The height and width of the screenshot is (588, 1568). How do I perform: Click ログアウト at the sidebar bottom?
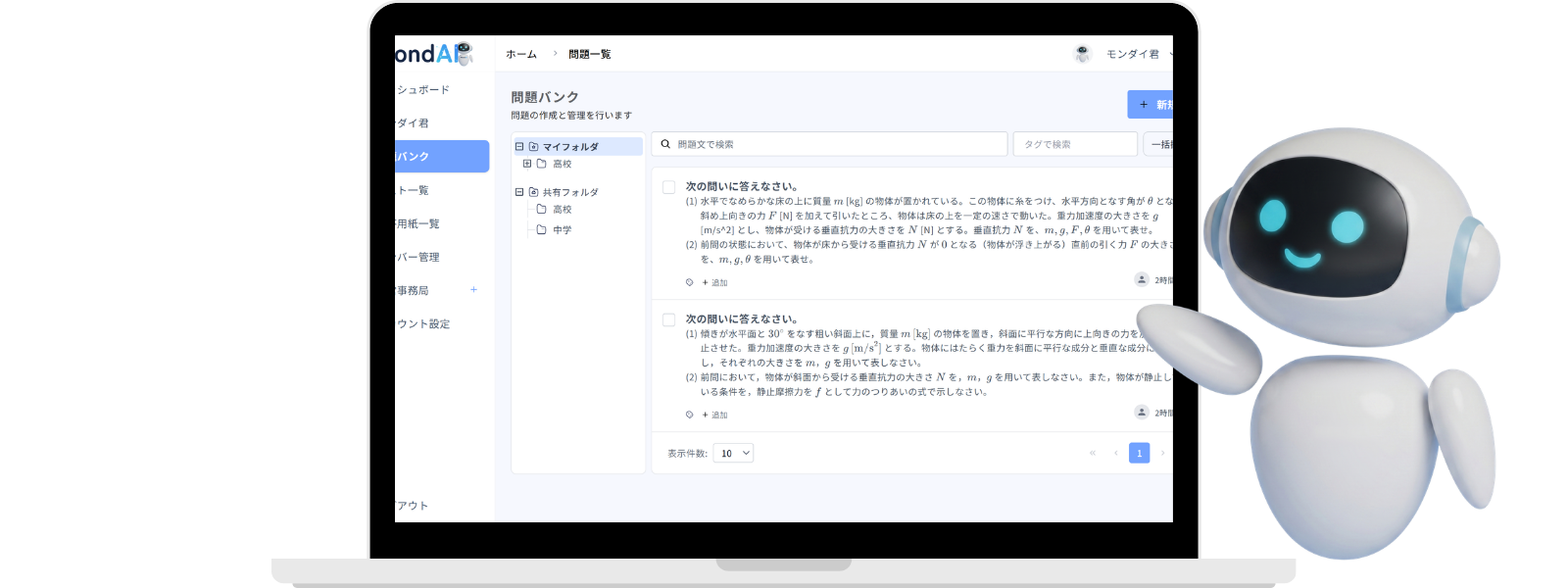pos(413,506)
